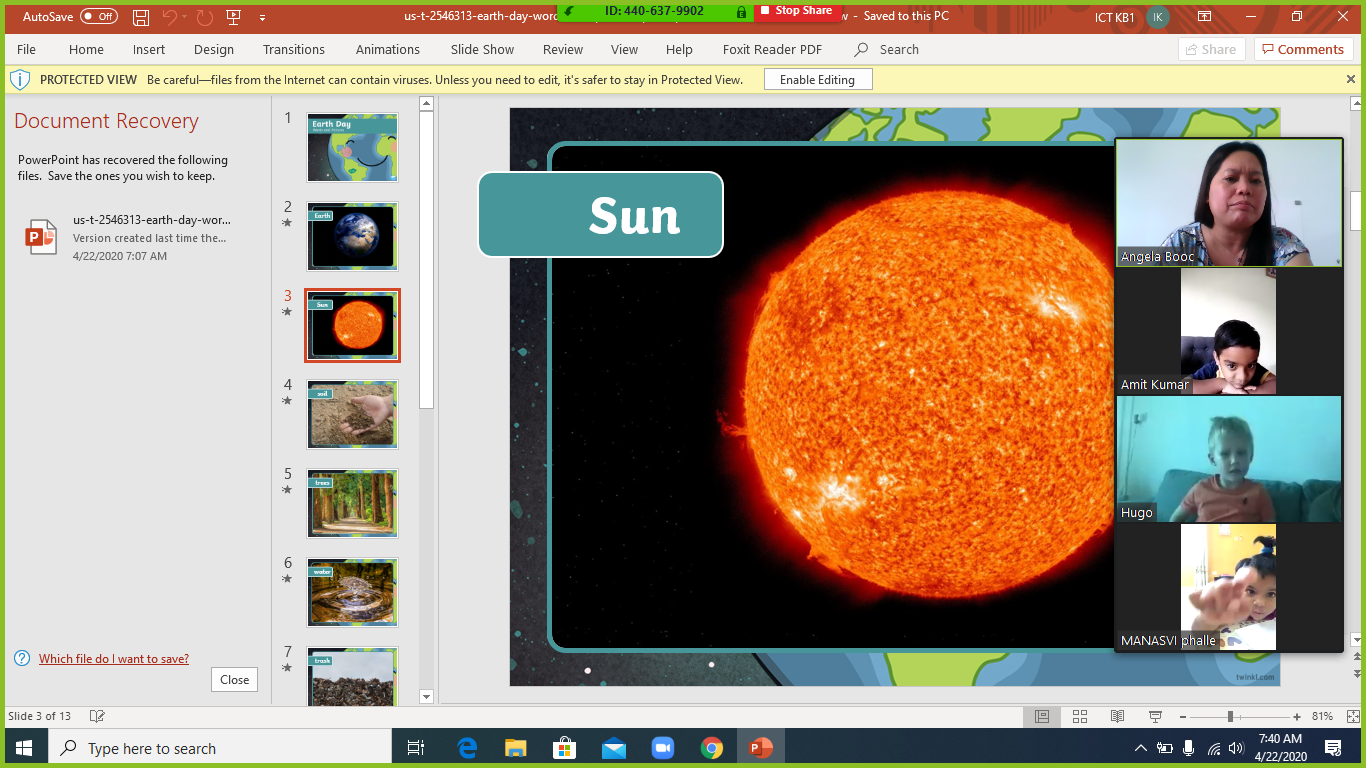Dismiss the Protected View message bar

tap(1351, 79)
